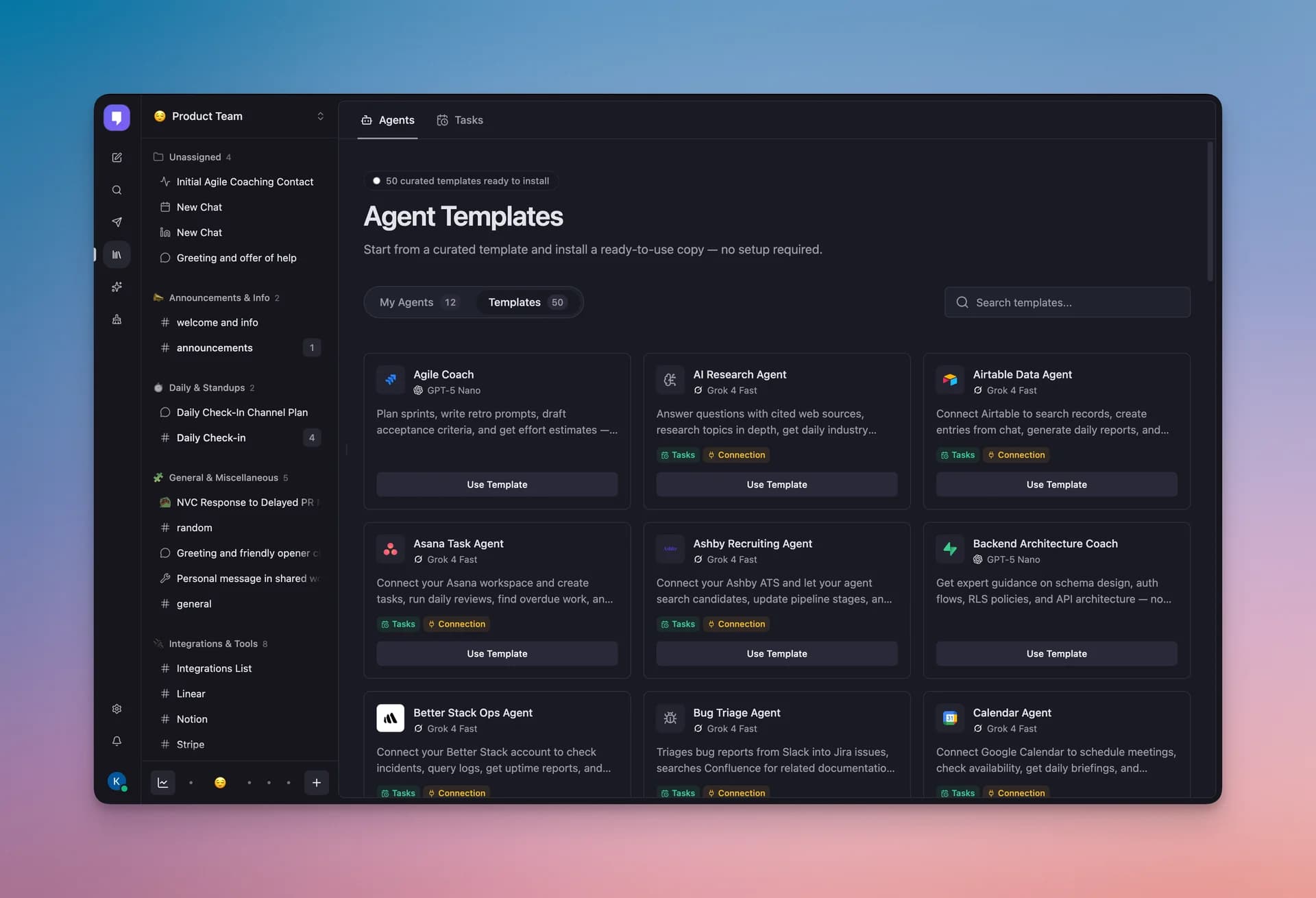Select the library icon in left rail

pos(117,254)
